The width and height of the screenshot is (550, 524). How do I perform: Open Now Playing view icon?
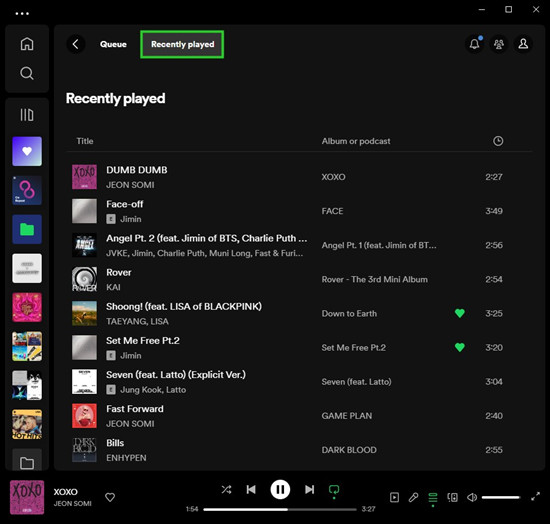pyautogui.click(x=394, y=497)
